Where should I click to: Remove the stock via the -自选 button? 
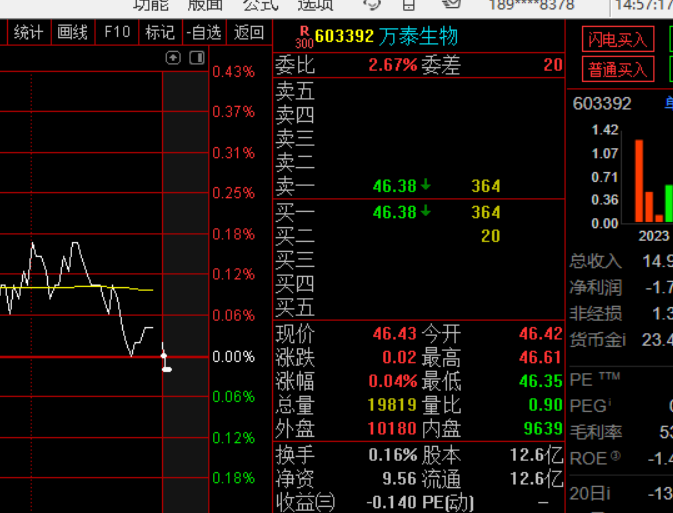click(204, 32)
